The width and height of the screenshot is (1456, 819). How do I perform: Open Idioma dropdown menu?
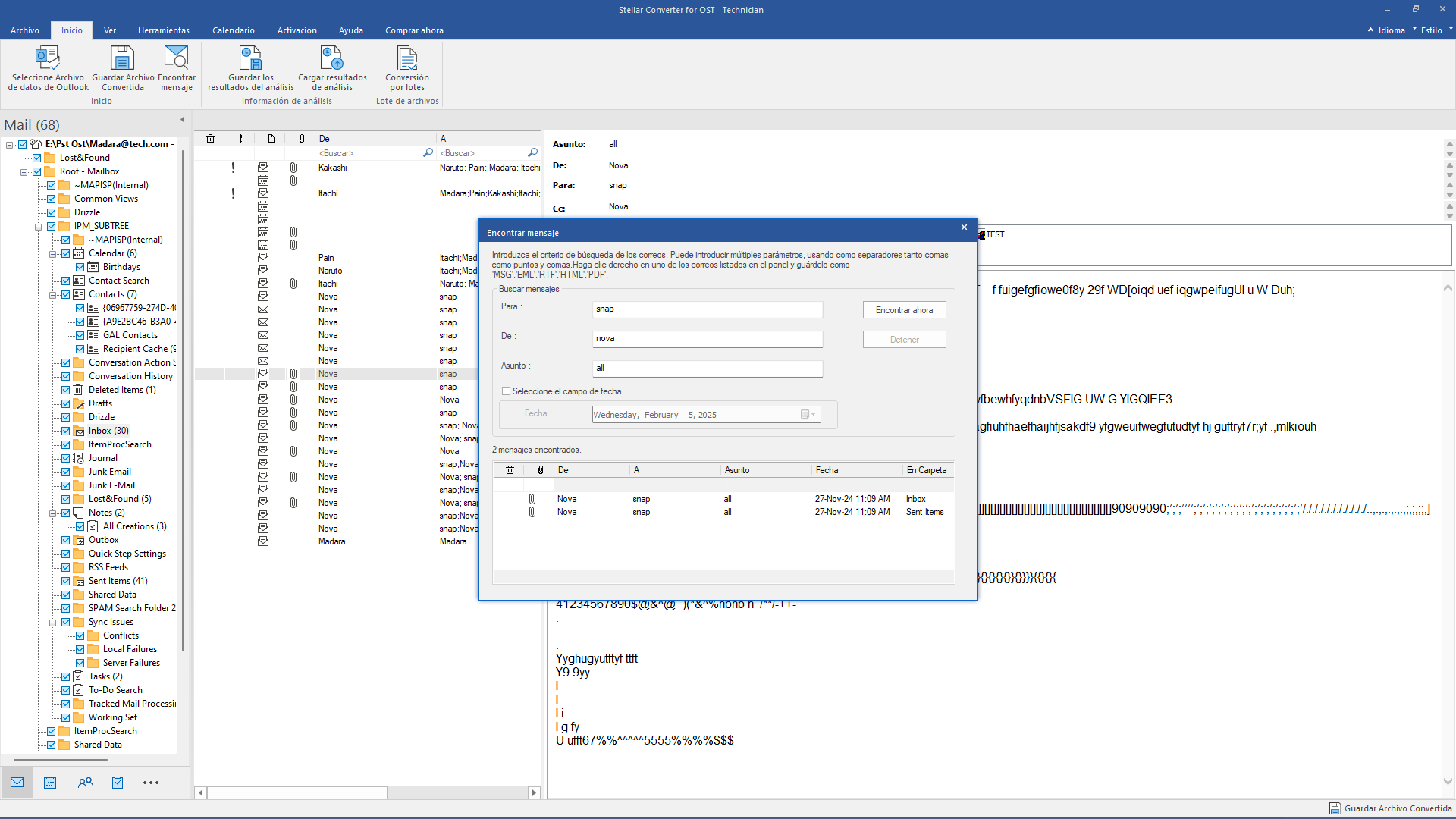tap(1392, 30)
